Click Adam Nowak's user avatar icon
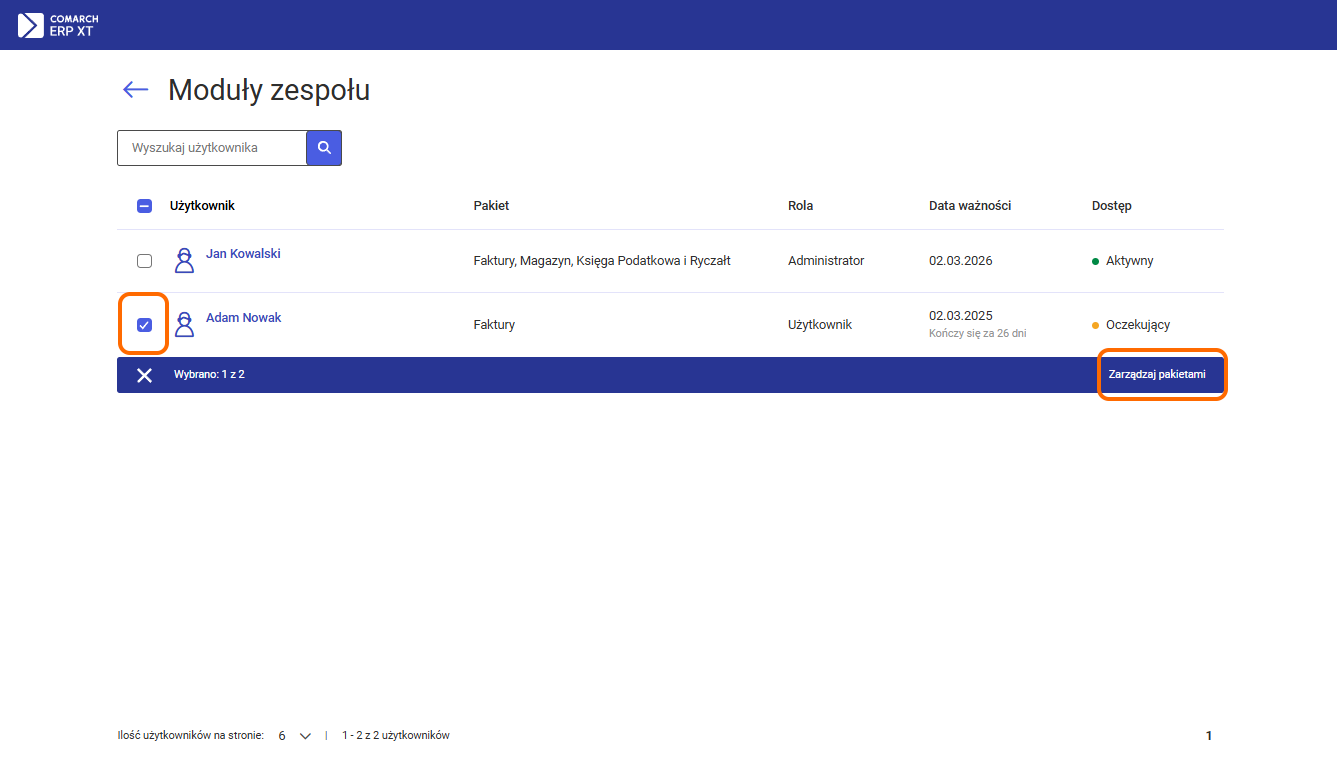 pos(184,324)
